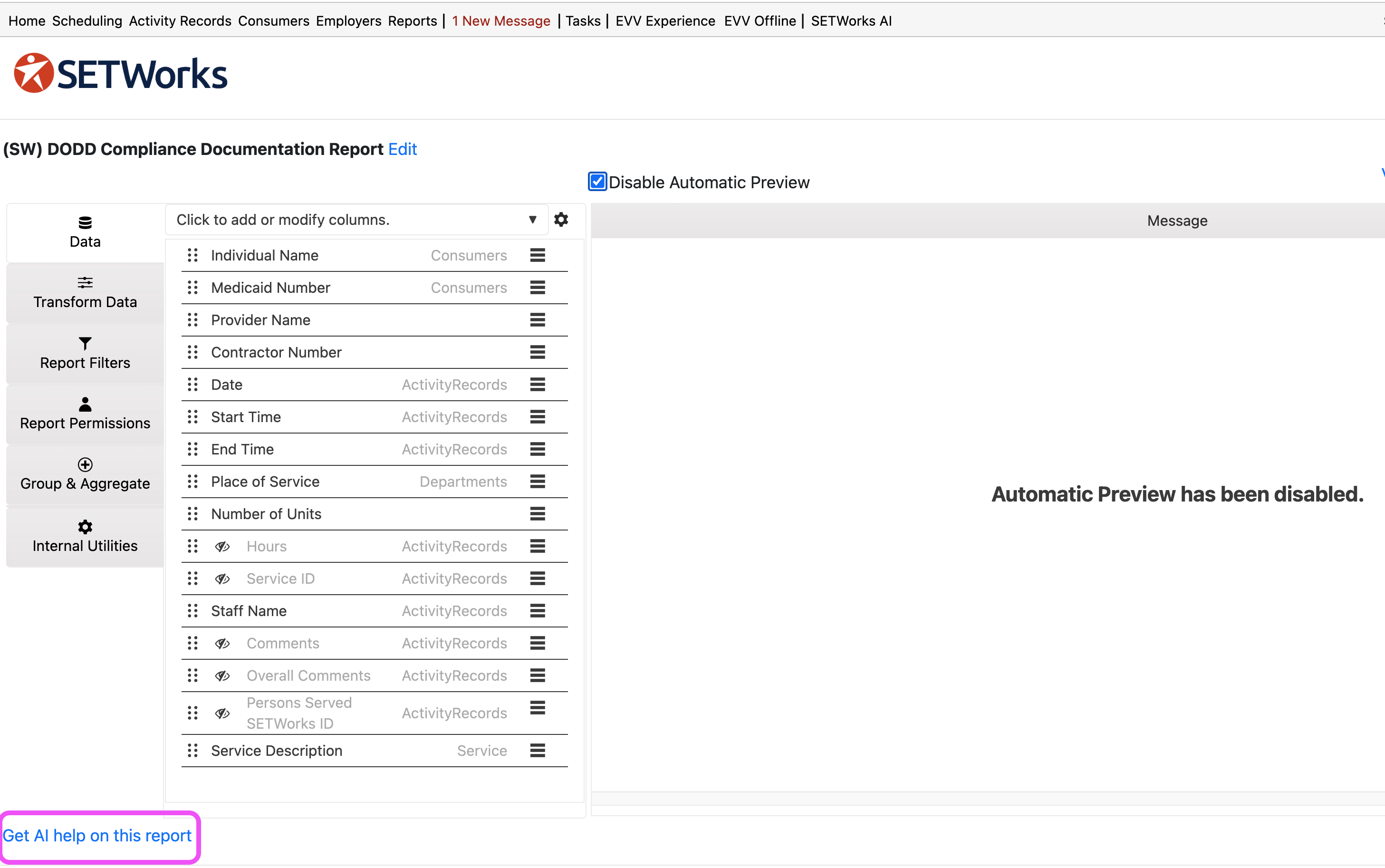Open Activity Records menu in top navigation
The image size is (1385, 868).
[180, 20]
